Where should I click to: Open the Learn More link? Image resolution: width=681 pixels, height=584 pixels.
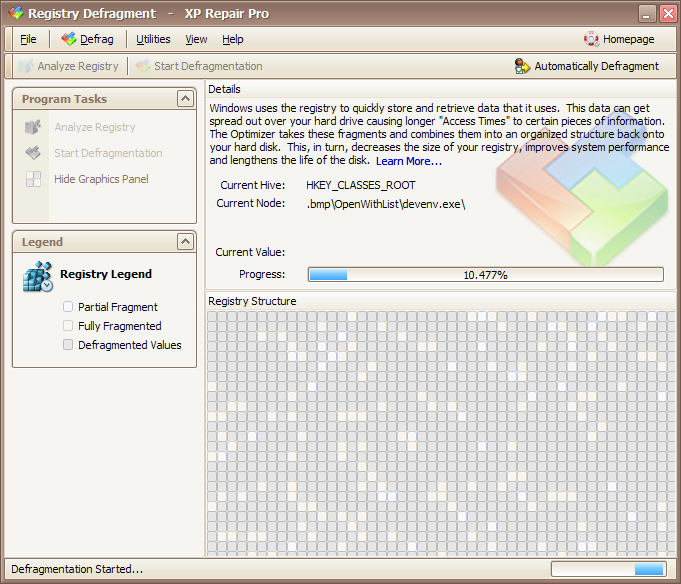click(409, 161)
